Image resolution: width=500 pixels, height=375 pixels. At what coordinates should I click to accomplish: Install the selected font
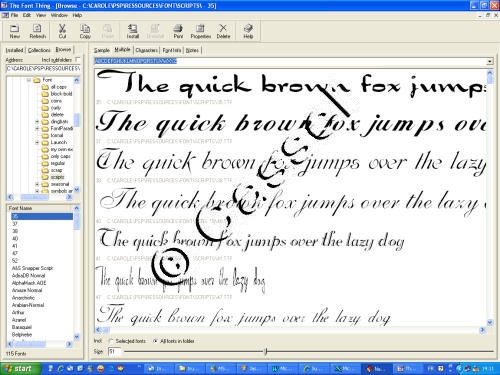coord(133,31)
